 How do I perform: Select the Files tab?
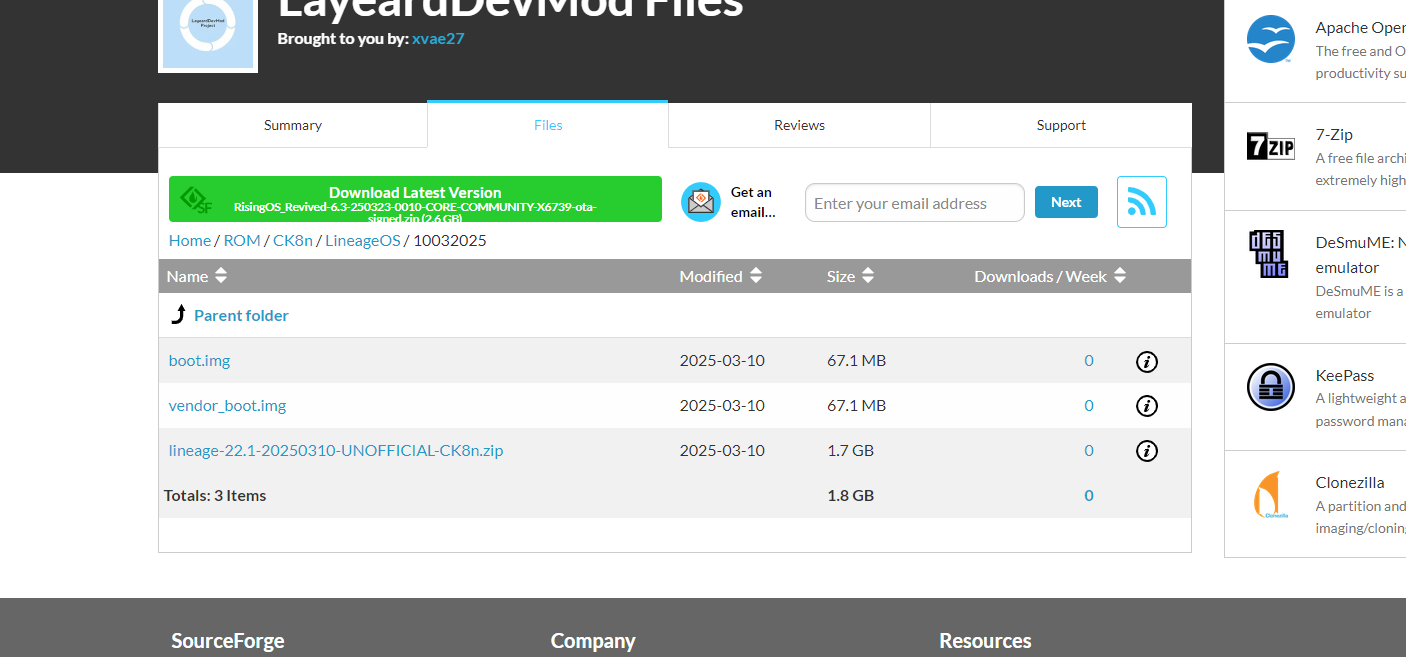[x=548, y=125]
